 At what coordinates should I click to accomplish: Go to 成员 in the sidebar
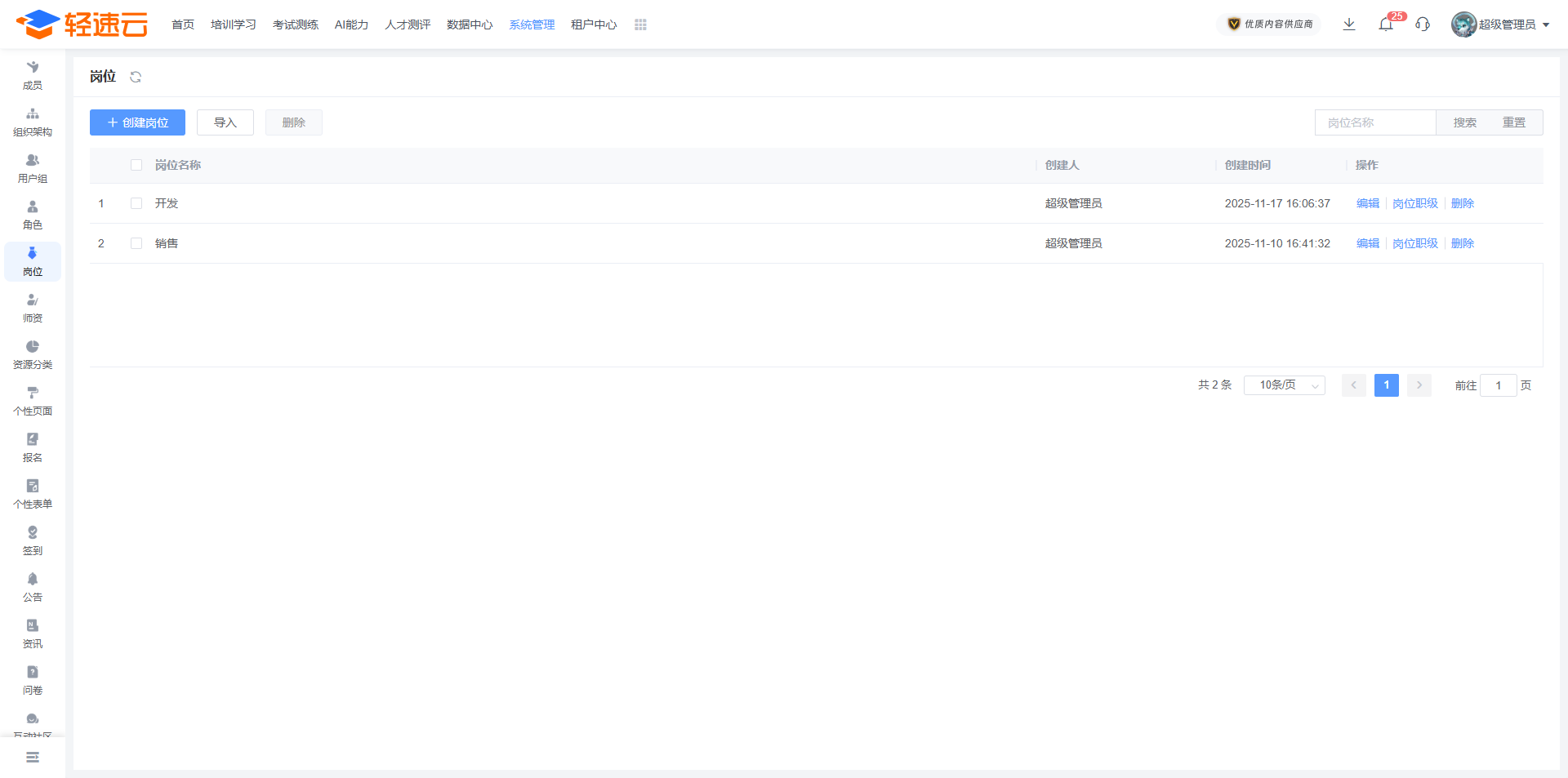(x=33, y=75)
